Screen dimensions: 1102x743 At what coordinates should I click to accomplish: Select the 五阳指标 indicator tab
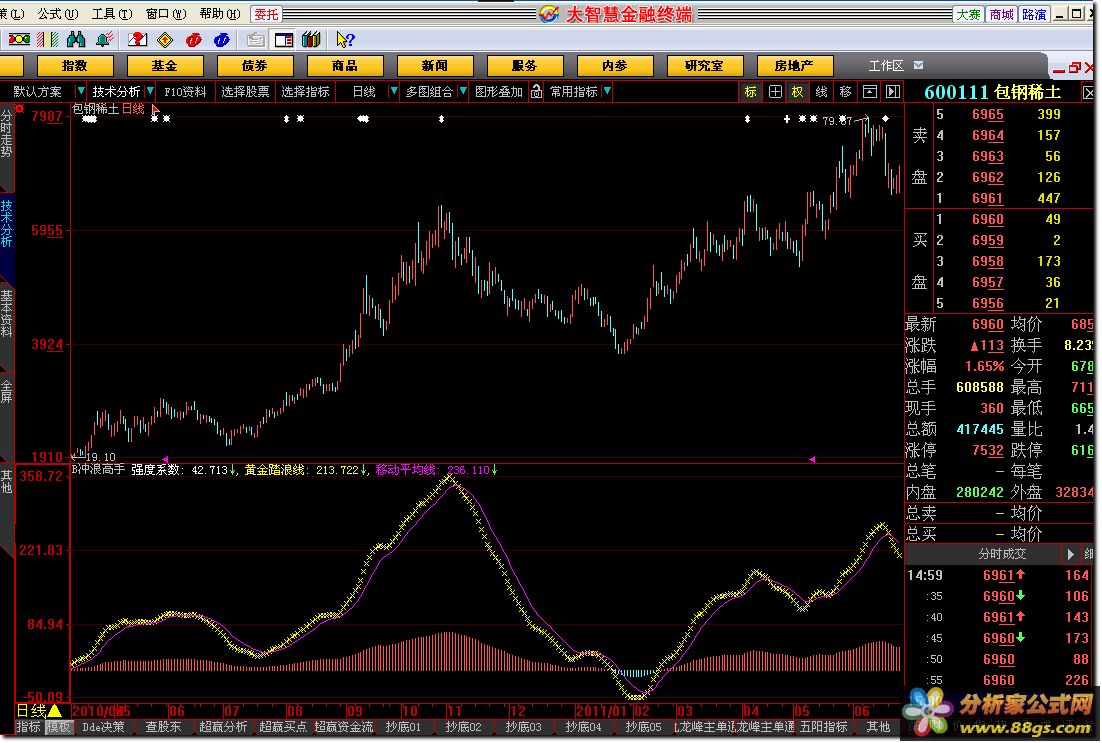tap(823, 727)
